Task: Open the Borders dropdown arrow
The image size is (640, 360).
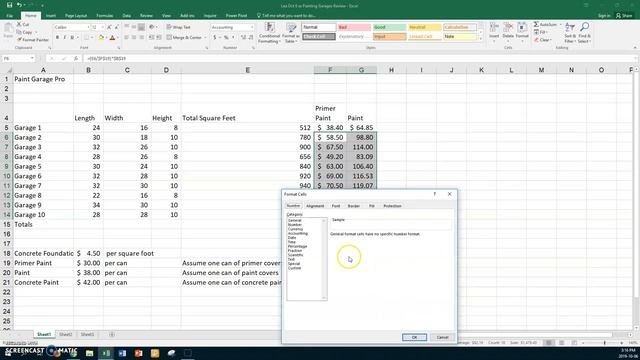Action: point(92,38)
